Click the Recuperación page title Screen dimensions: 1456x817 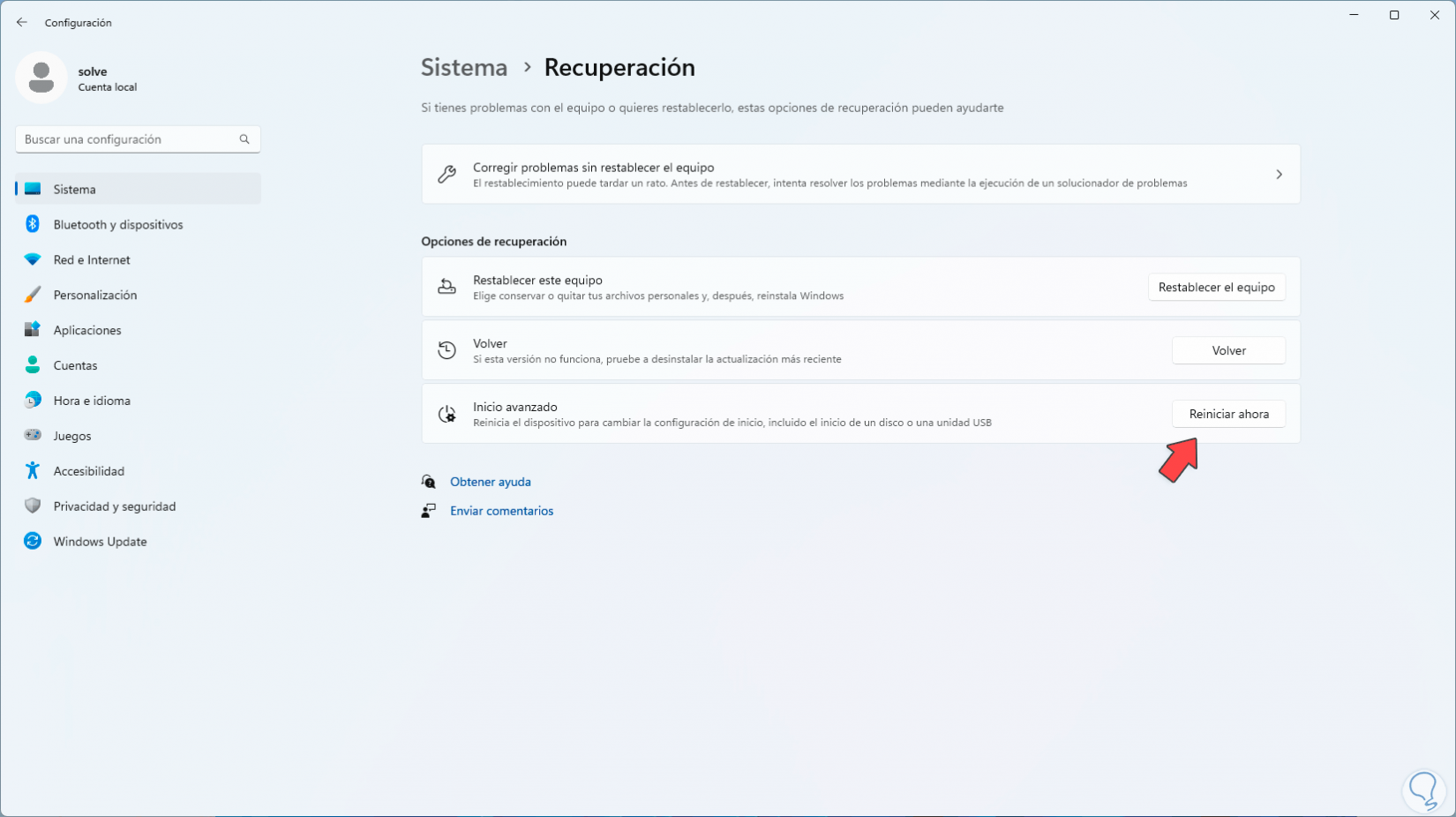point(619,67)
